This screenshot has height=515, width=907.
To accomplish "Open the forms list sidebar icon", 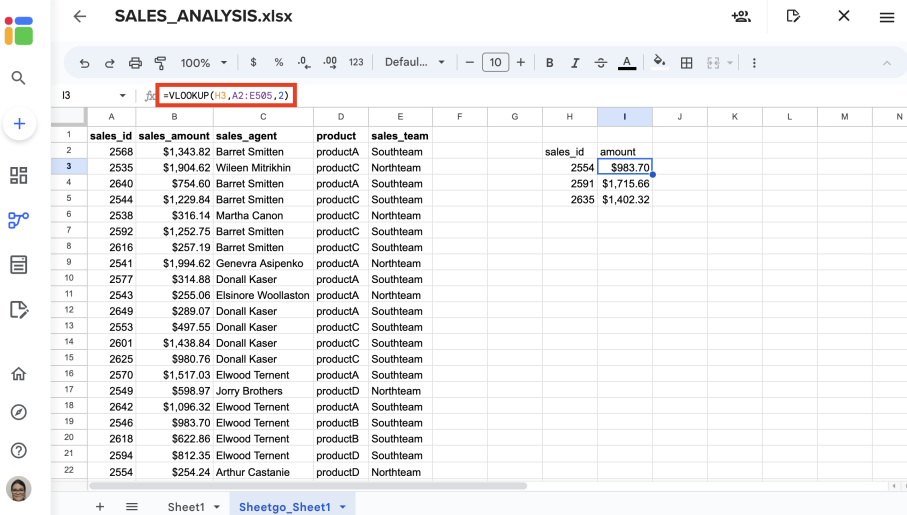I will pos(19,265).
